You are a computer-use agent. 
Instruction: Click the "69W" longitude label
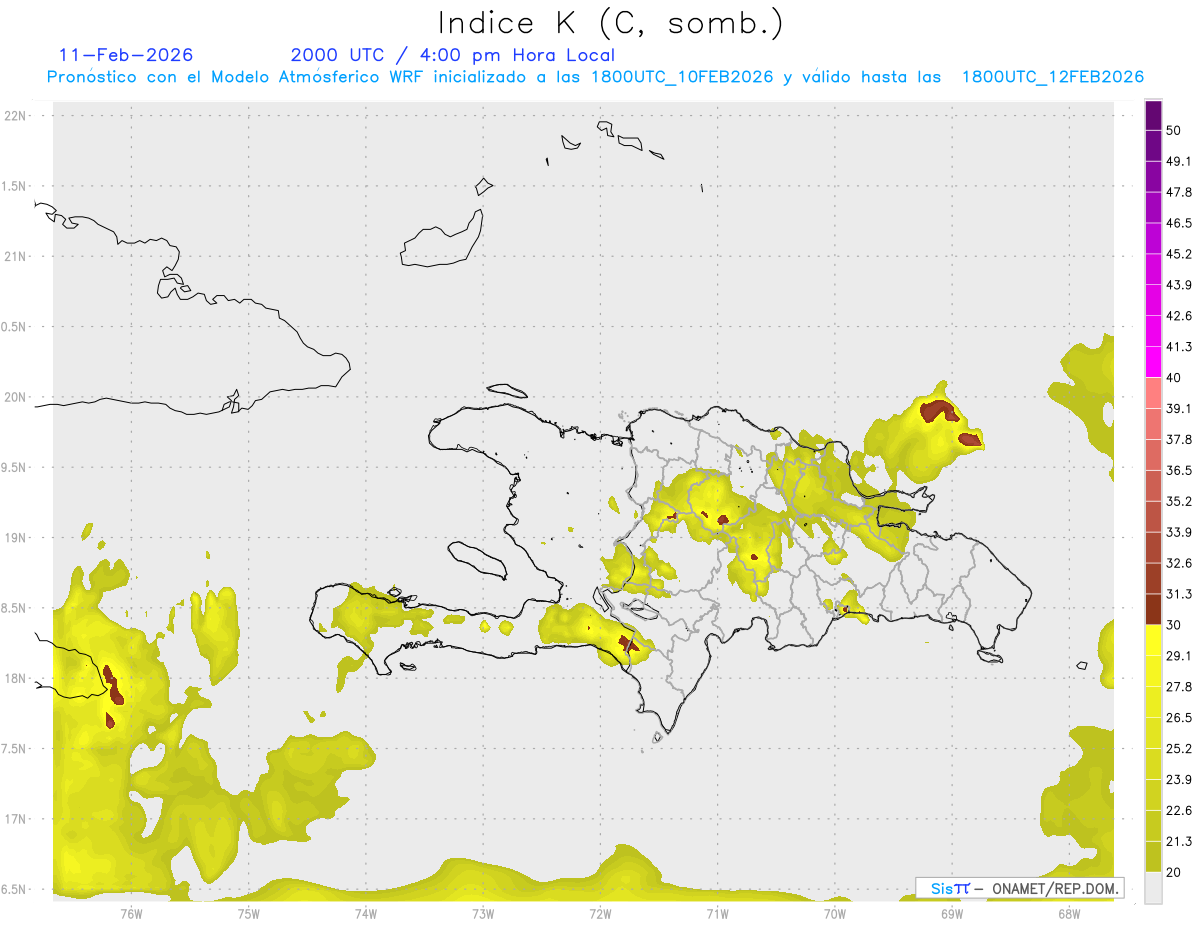coord(952,913)
